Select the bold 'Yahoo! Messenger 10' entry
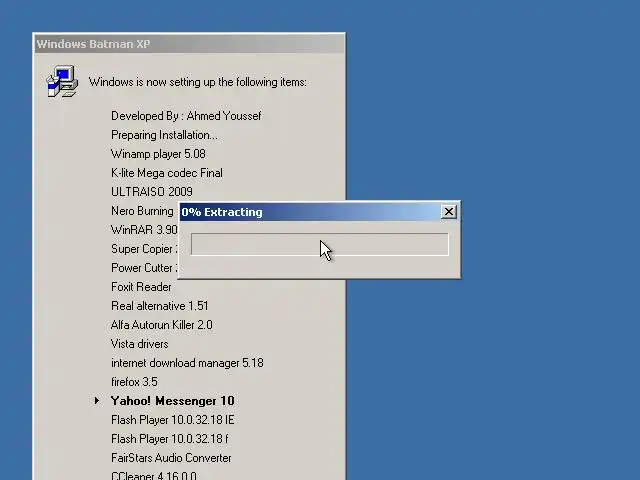 [x=173, y=401]
